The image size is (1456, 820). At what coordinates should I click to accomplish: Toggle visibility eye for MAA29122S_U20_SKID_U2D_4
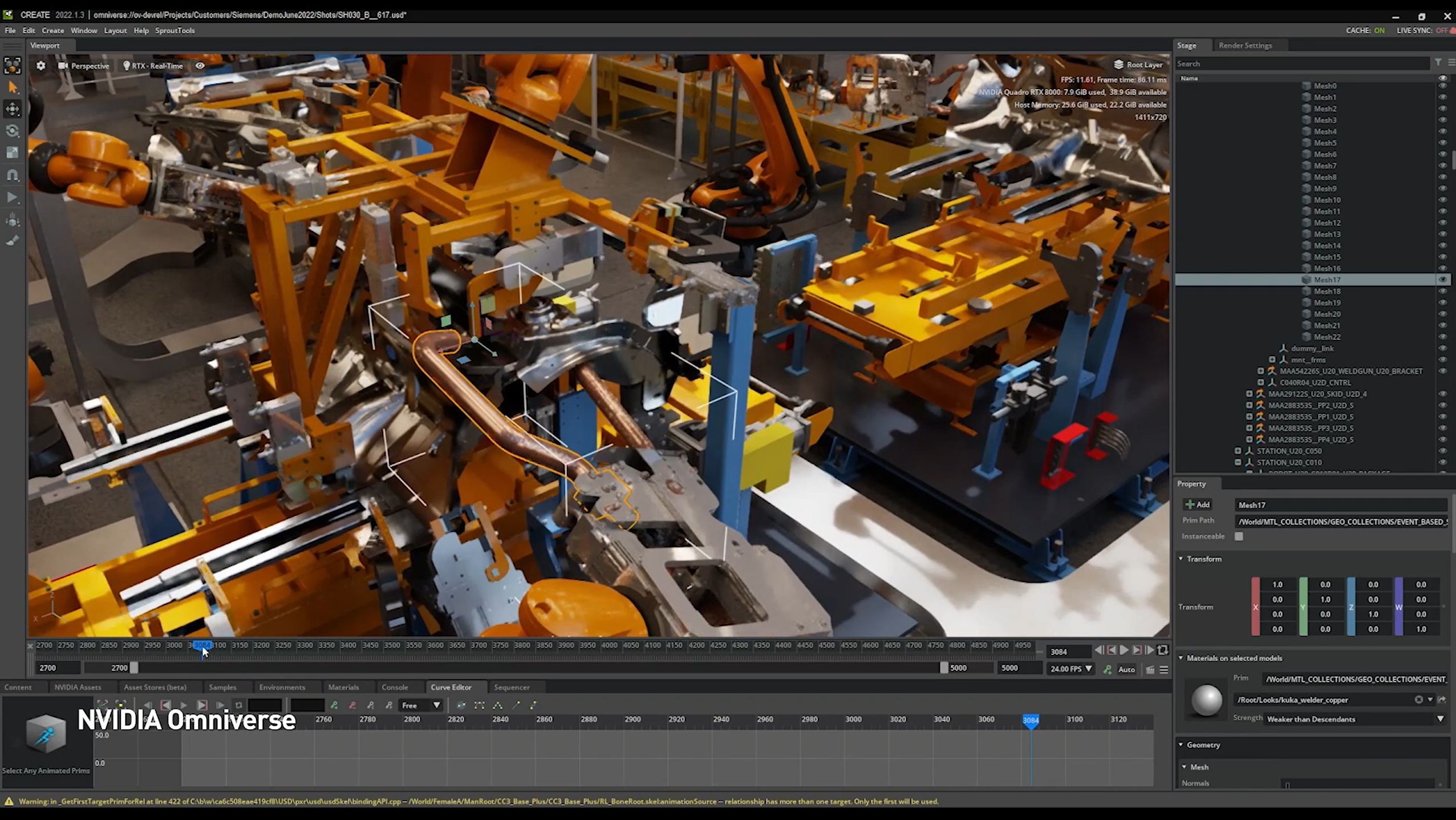pos(1442,394)
